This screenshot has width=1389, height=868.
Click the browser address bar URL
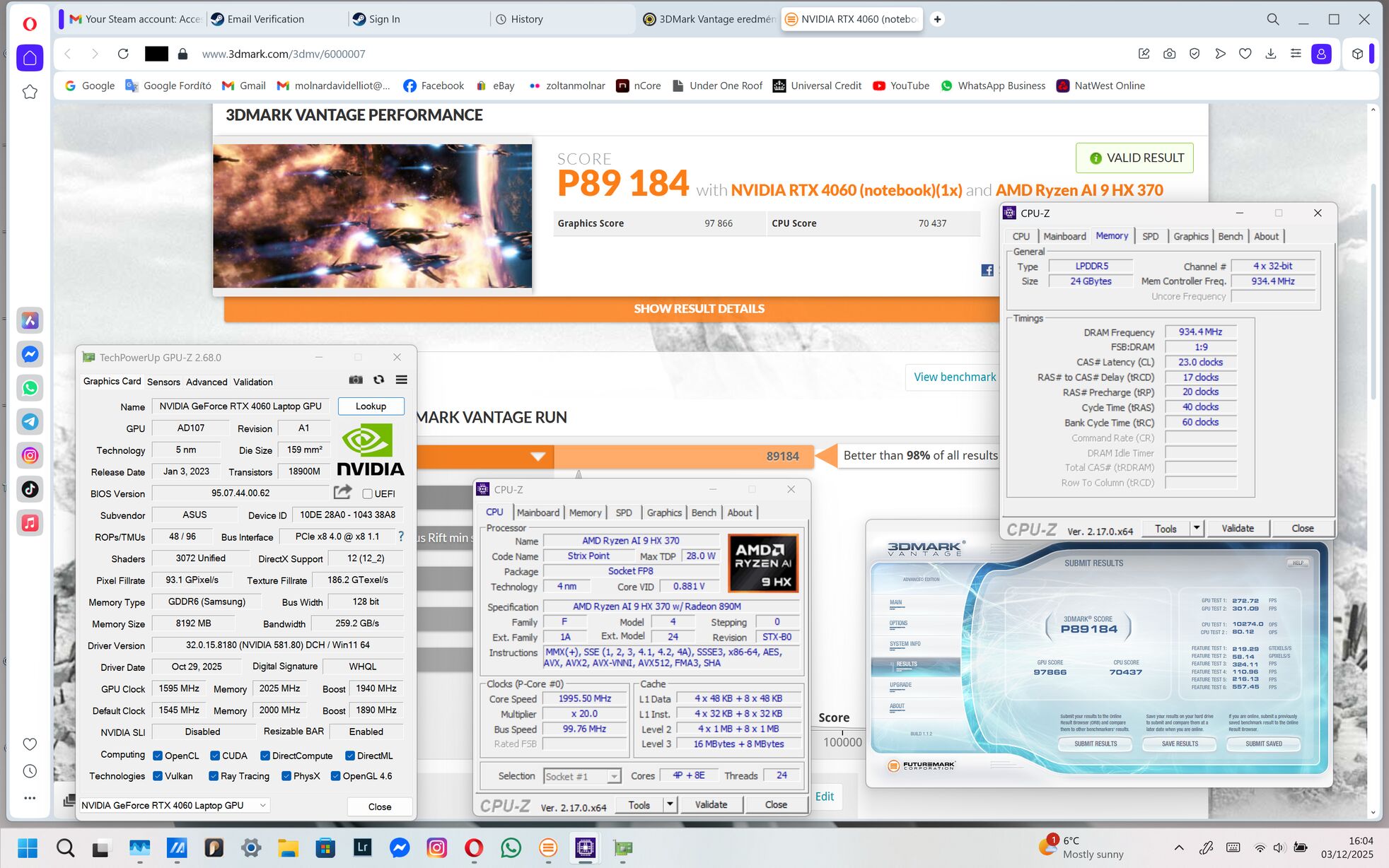pos(284,54)
